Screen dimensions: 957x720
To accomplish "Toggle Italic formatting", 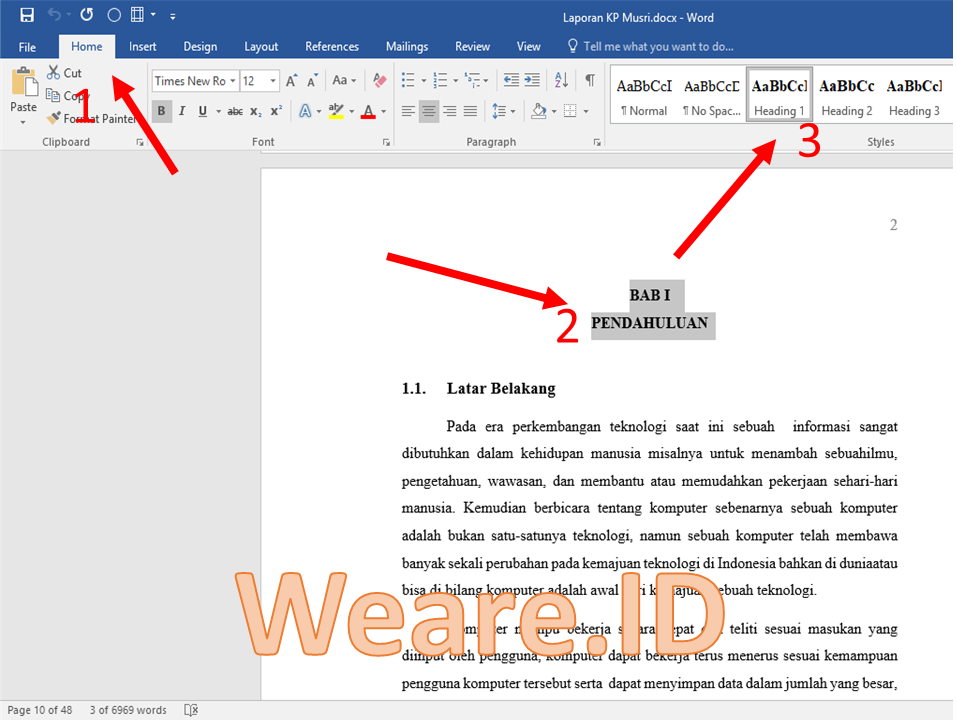I will tap(182, 111).
